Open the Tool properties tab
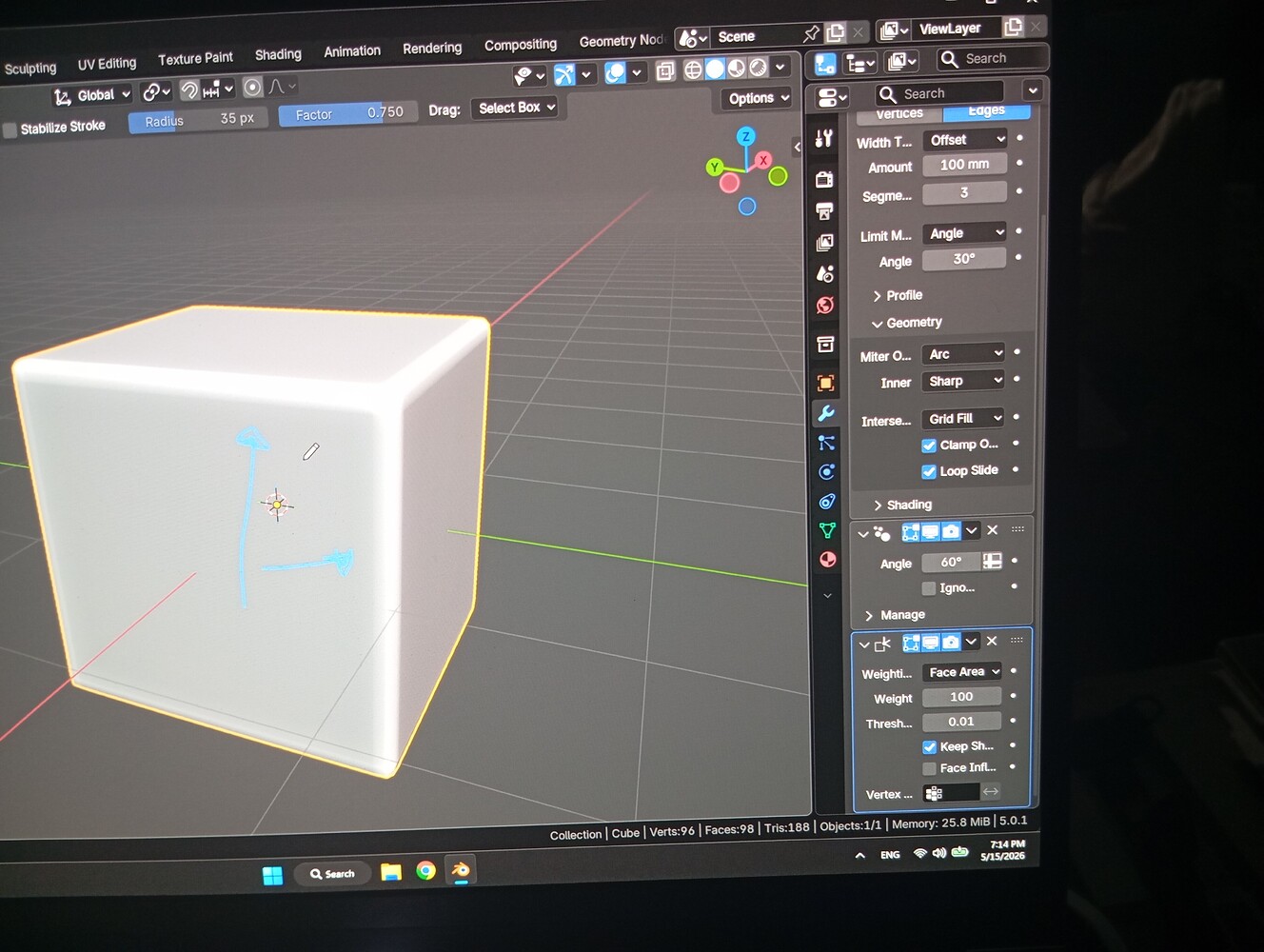1264x952 pixels. coord(824,138)
